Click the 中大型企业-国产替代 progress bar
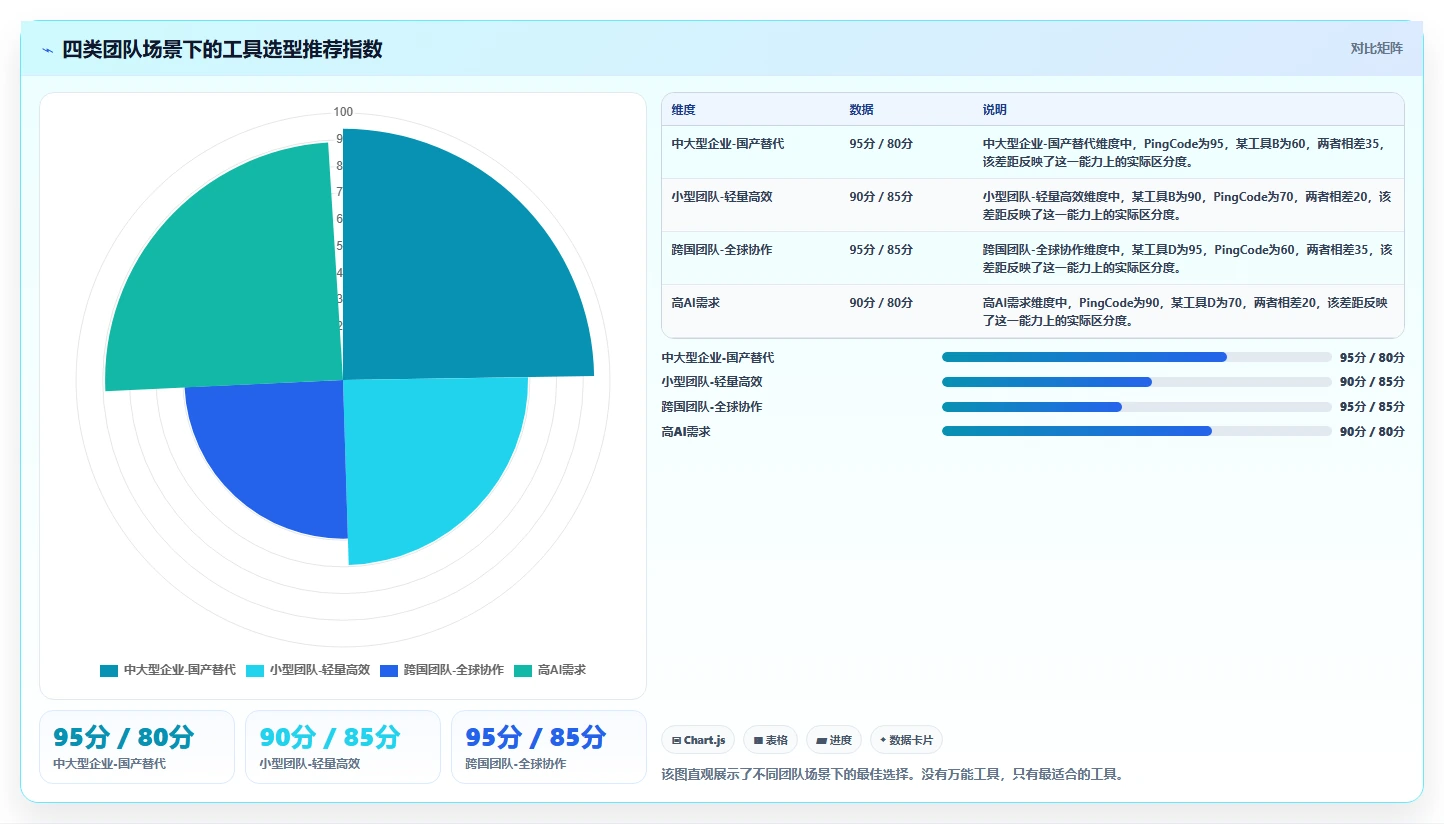Viewport: 1444px width, 824px height. pyautogui.click(x=1137, y=357)
